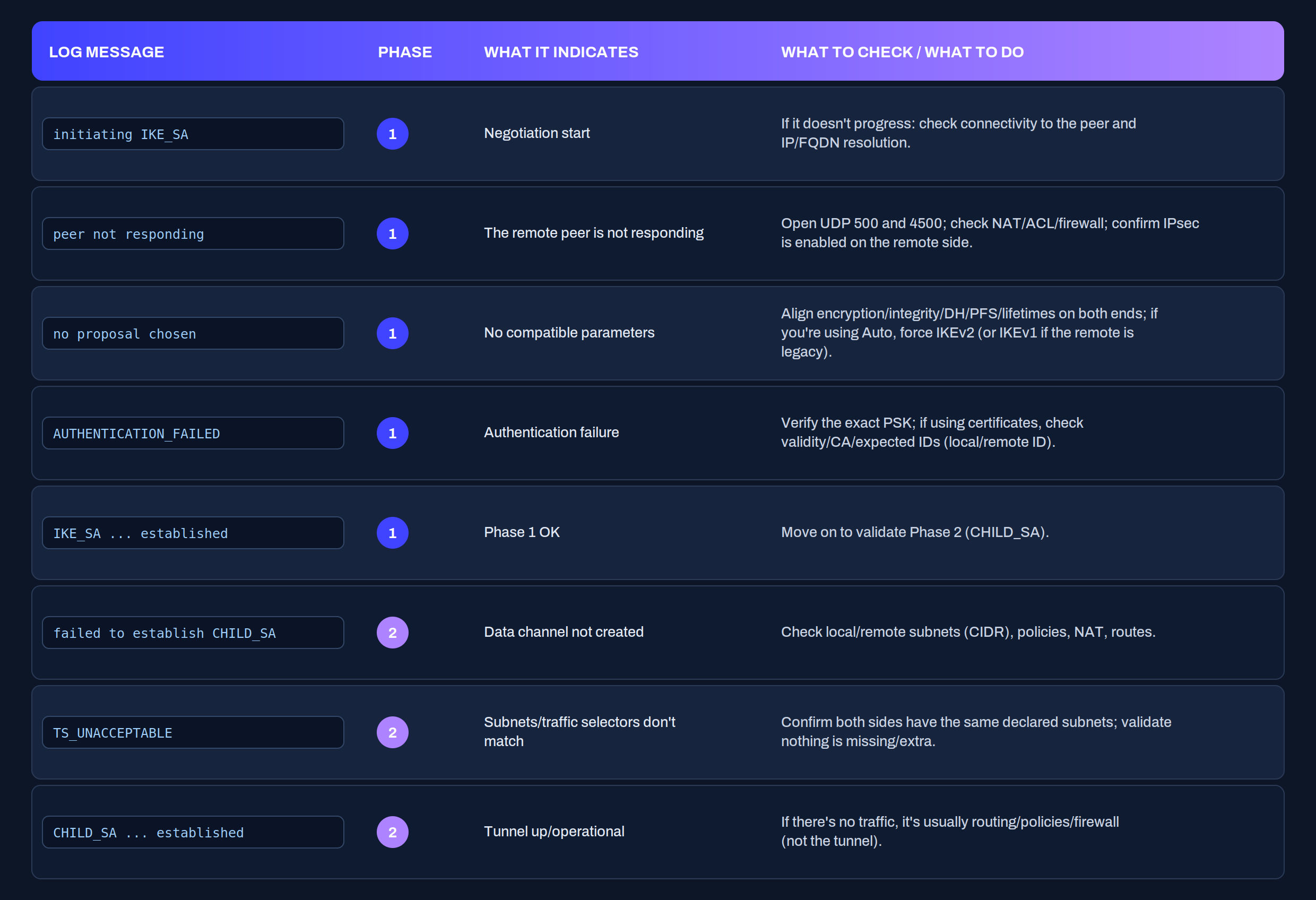Click the 'AUTHENTICATION_FAILED' code box
The height and width of the screenshot is (900, 1316).
[193, 434]
